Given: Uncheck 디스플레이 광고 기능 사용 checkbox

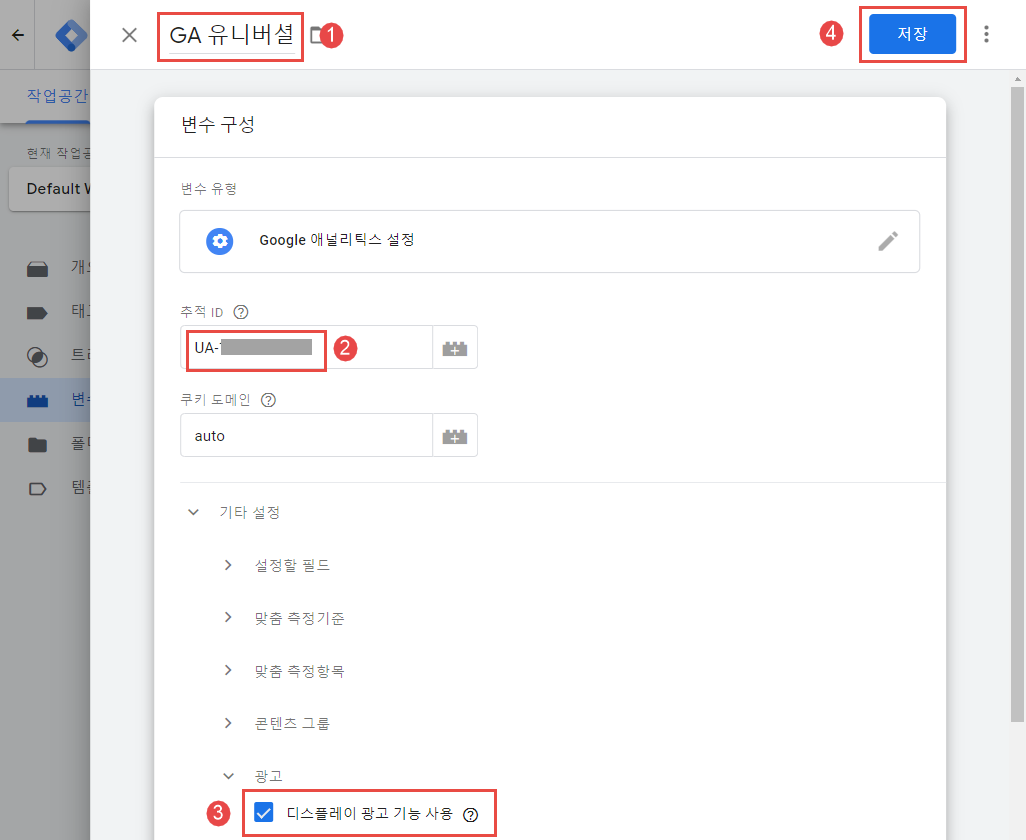Looking at the screenshot, I should click(x=264, y=813).
